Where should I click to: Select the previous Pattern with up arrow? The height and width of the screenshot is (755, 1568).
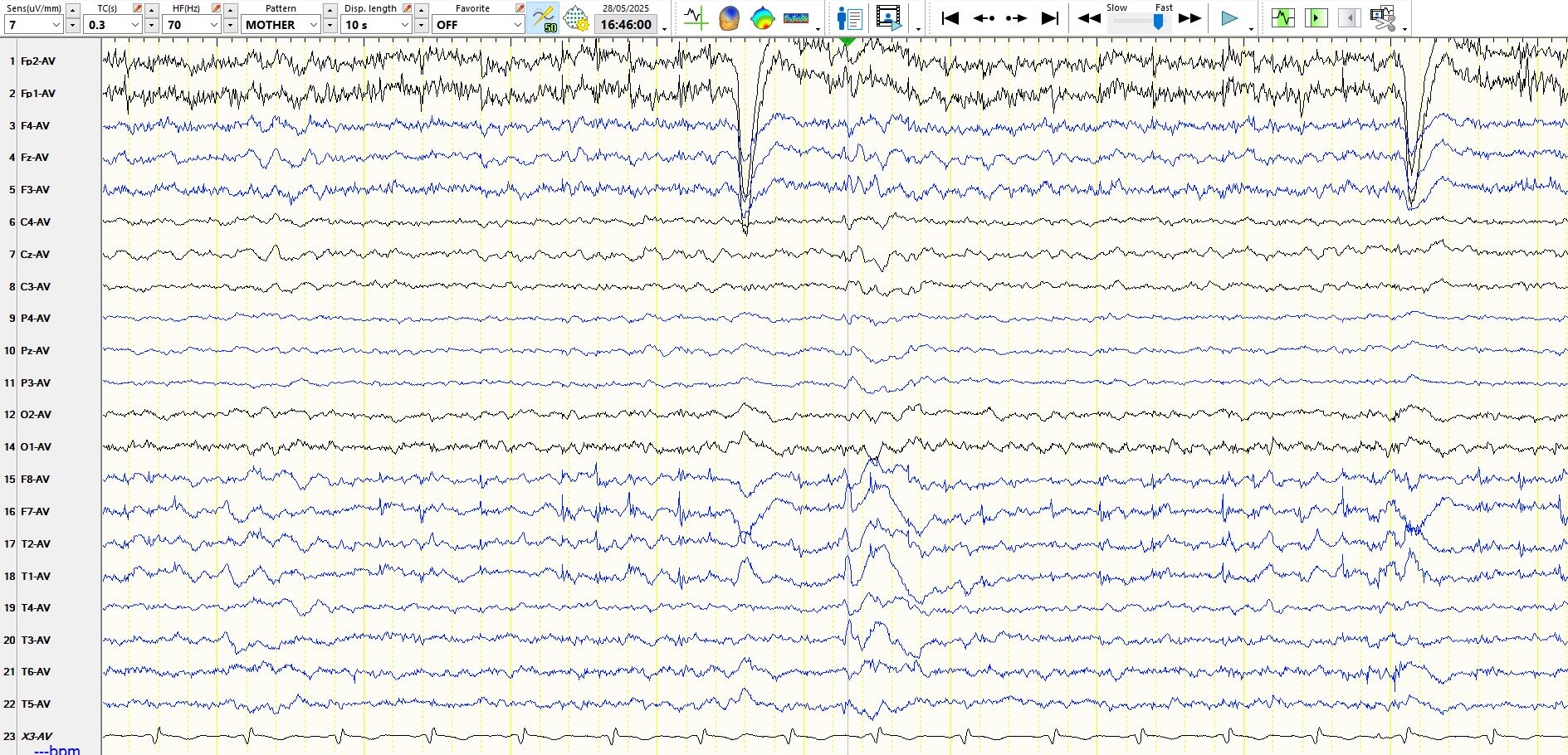pos(330,10)
